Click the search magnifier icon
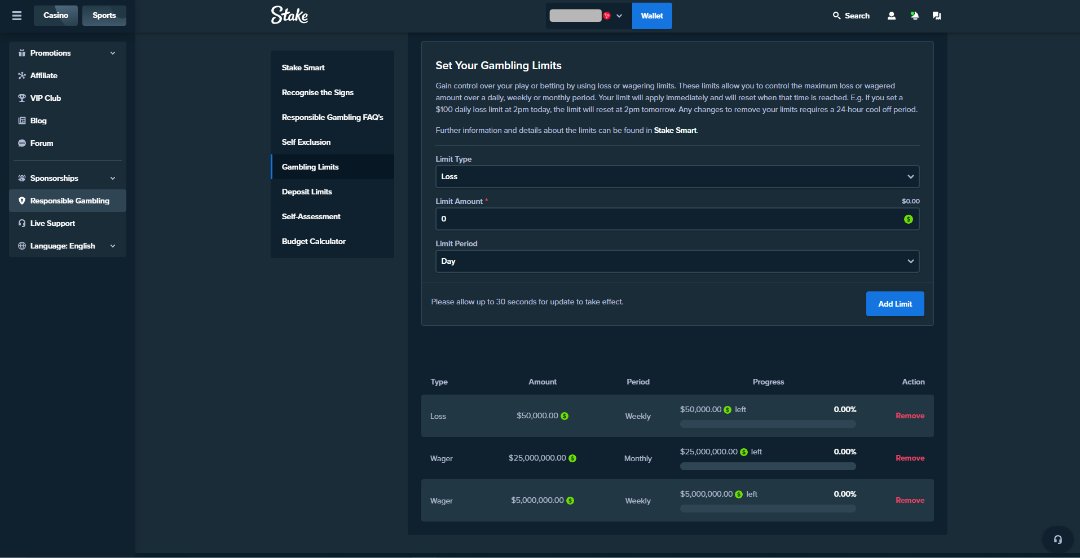Image resolution: width=1080 pixels, height=558 pixels. [x=837, y=15]
